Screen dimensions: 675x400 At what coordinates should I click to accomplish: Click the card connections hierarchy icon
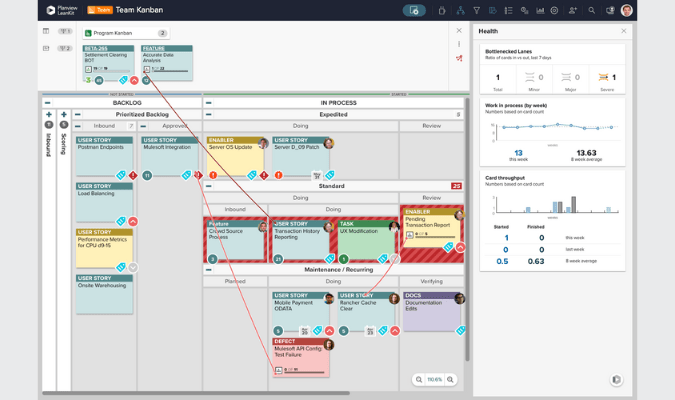tap(460, 11)
